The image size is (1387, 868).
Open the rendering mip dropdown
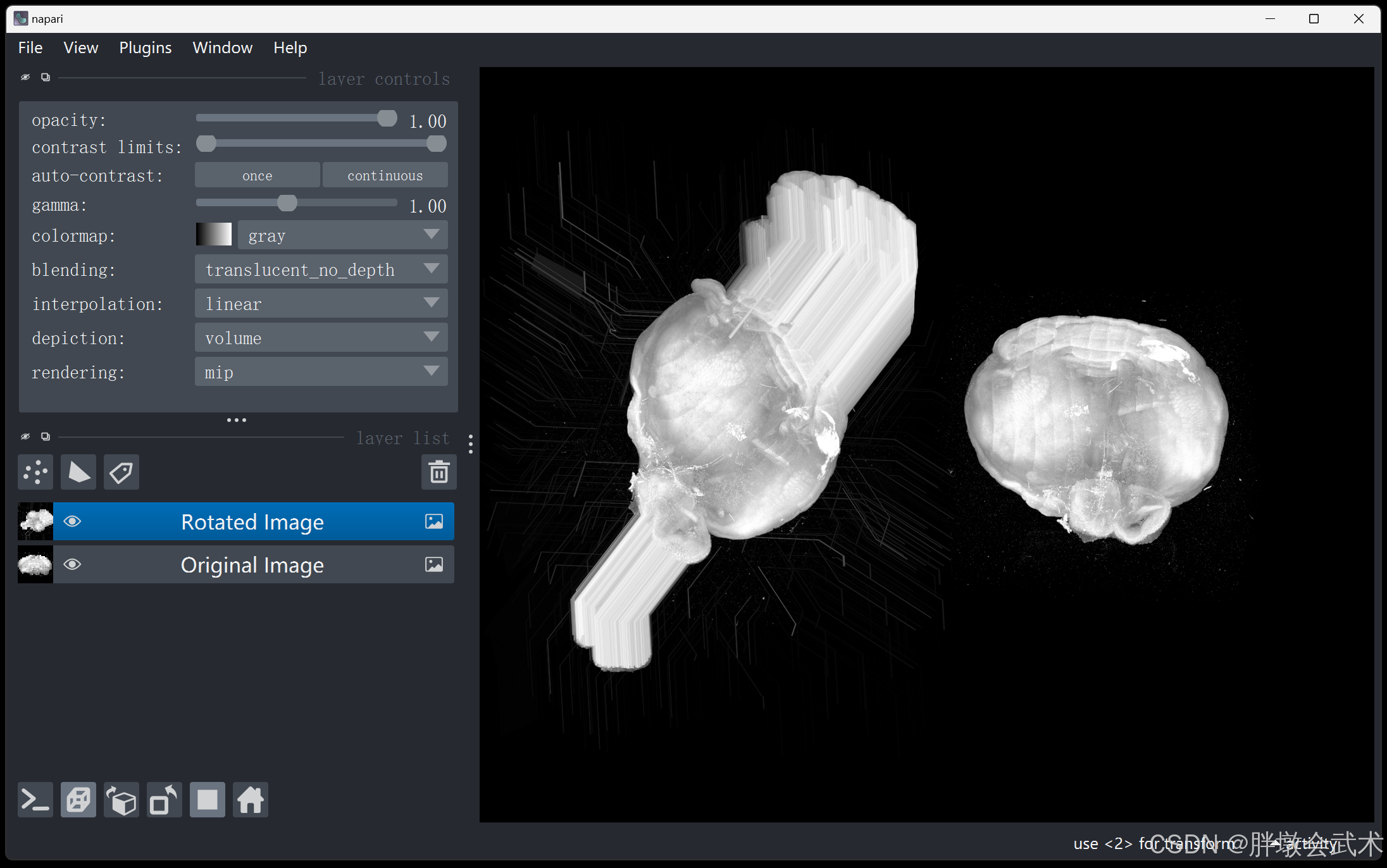tap(321, 372)
